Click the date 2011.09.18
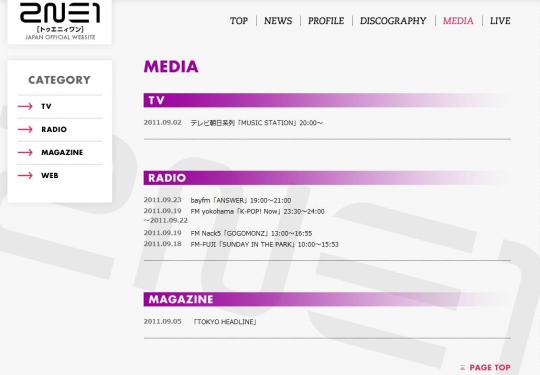Image resolution: width=540 pixels, height=375 pixels. 163,244
